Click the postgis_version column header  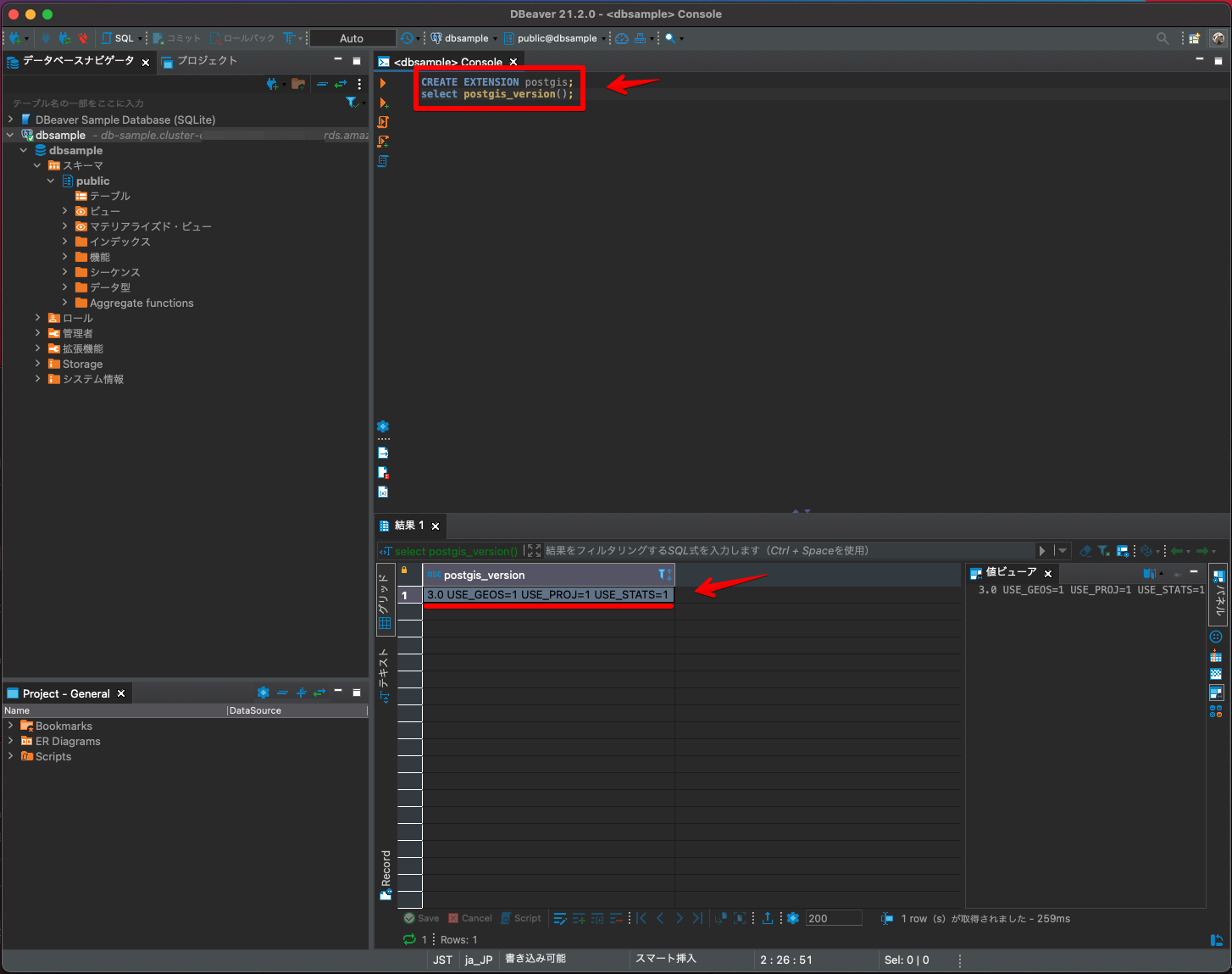(x=548, y=575)
